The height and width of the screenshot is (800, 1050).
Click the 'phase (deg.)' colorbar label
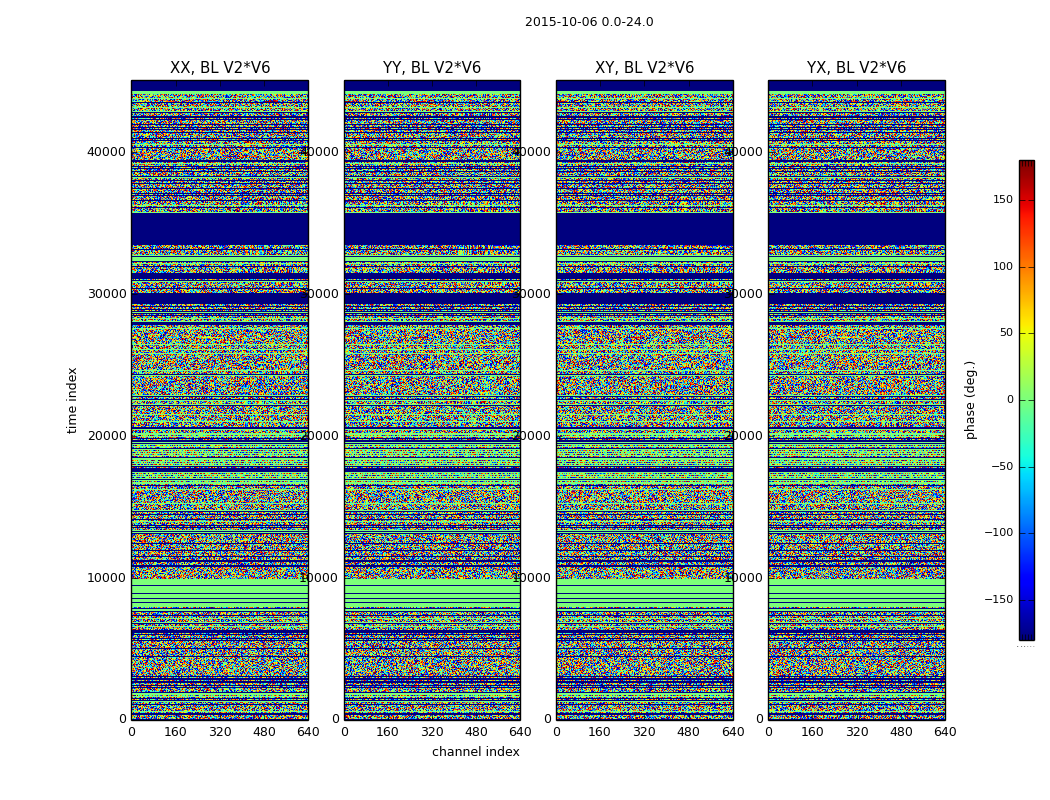970,400
